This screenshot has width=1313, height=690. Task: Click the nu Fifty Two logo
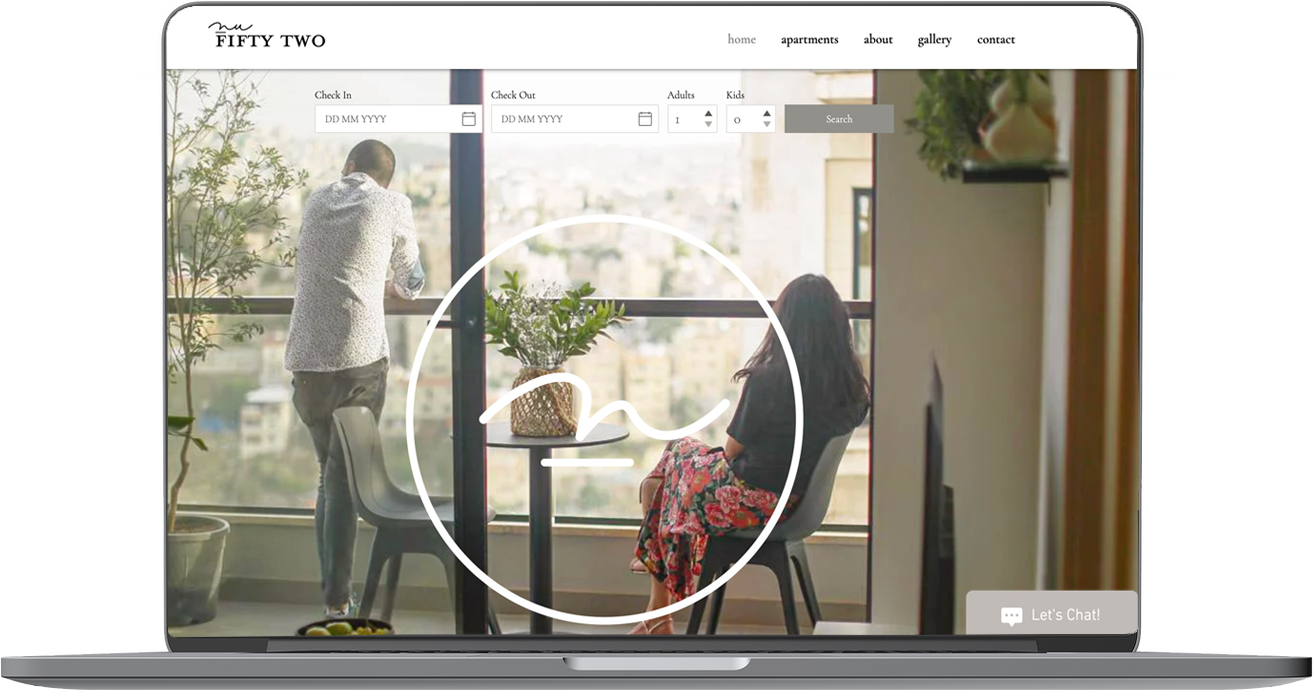267,35
